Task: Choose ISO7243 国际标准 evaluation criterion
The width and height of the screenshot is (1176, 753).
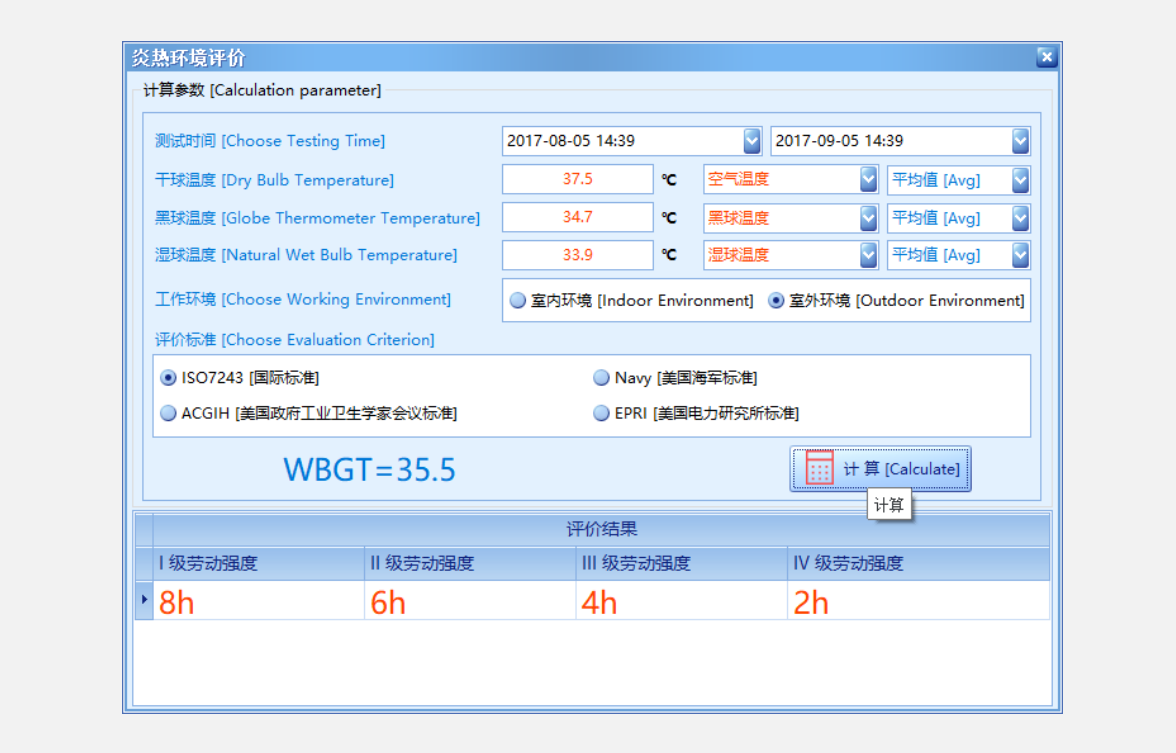Action: coord(169,378)
